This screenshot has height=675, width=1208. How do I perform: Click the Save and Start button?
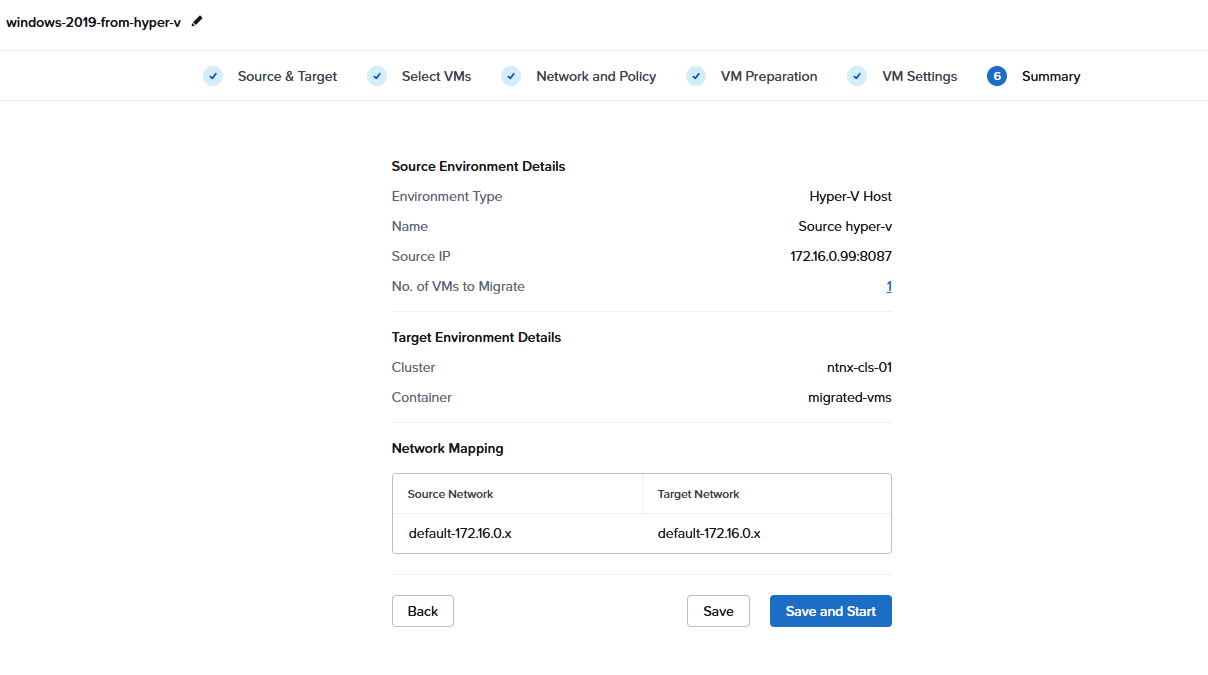point(830,611)
